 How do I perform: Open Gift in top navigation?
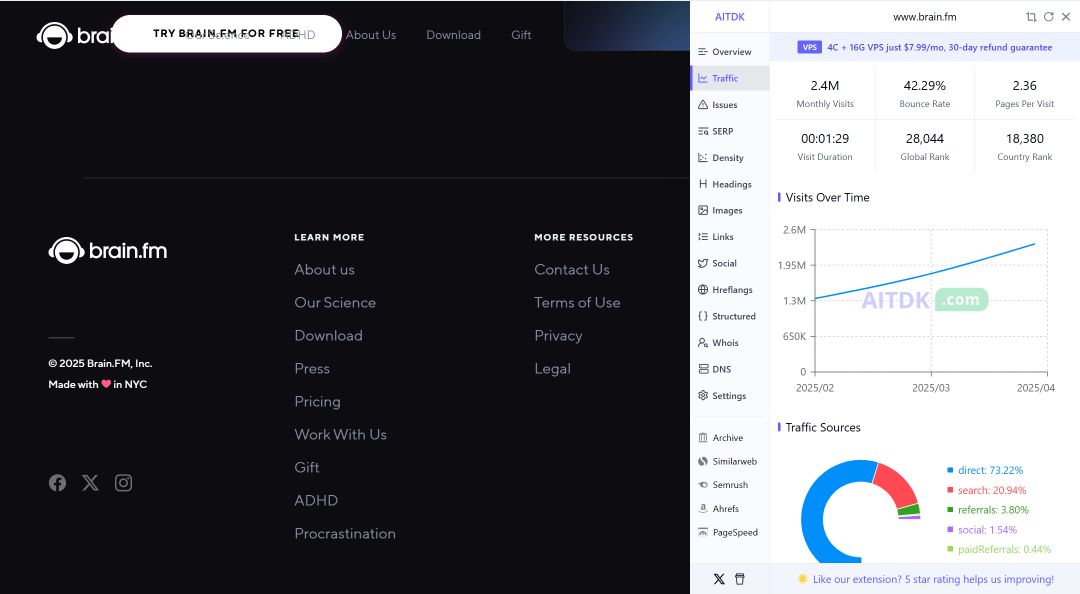point(521,34)
